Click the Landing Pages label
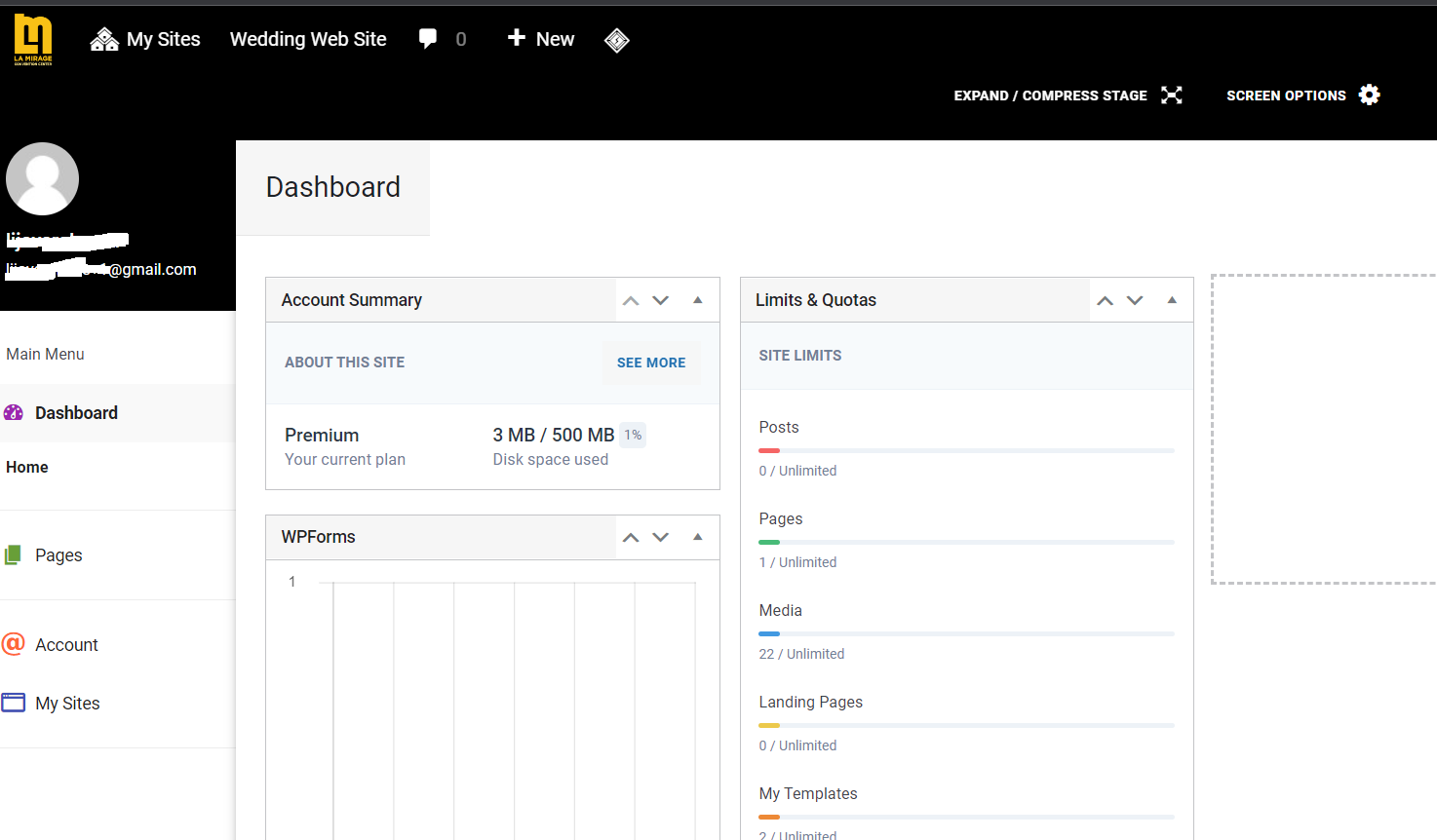Image resolution: width=1437 pixels, height=840 pixels. click(810, 702)
